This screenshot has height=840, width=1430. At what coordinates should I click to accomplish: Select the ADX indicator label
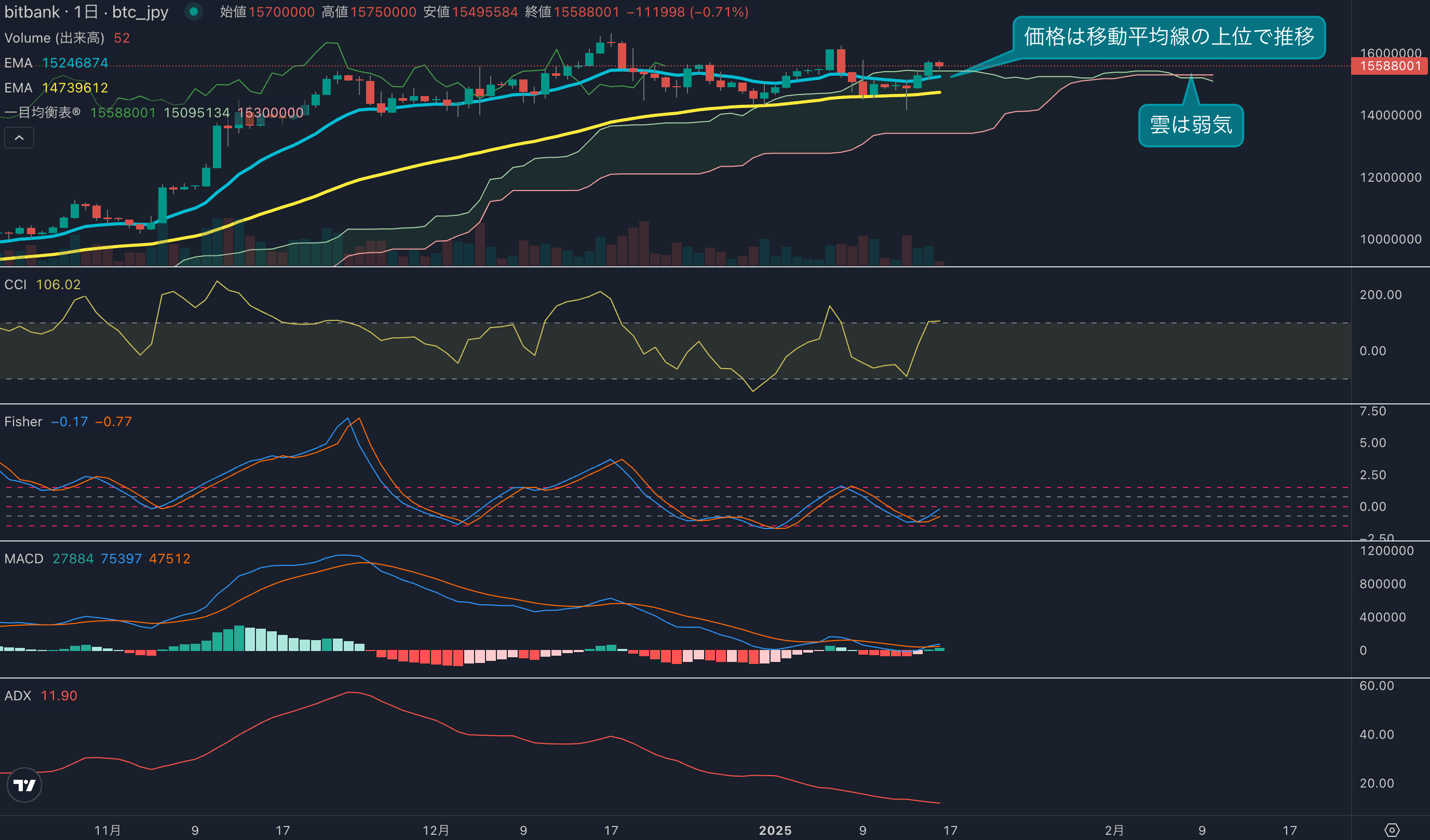[x=18, y=696]
